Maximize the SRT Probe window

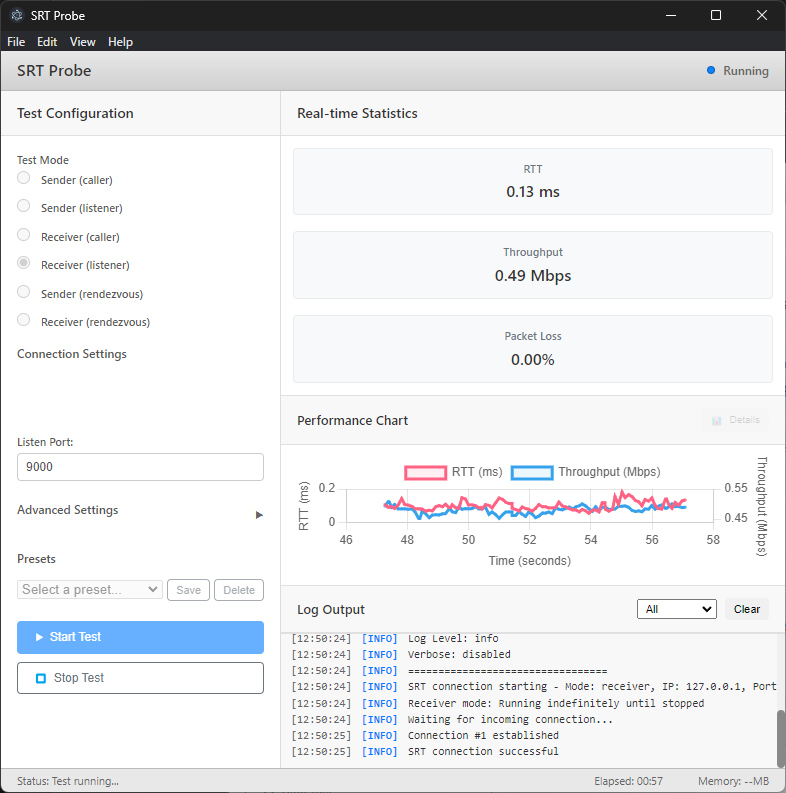[x=716, y=15]
